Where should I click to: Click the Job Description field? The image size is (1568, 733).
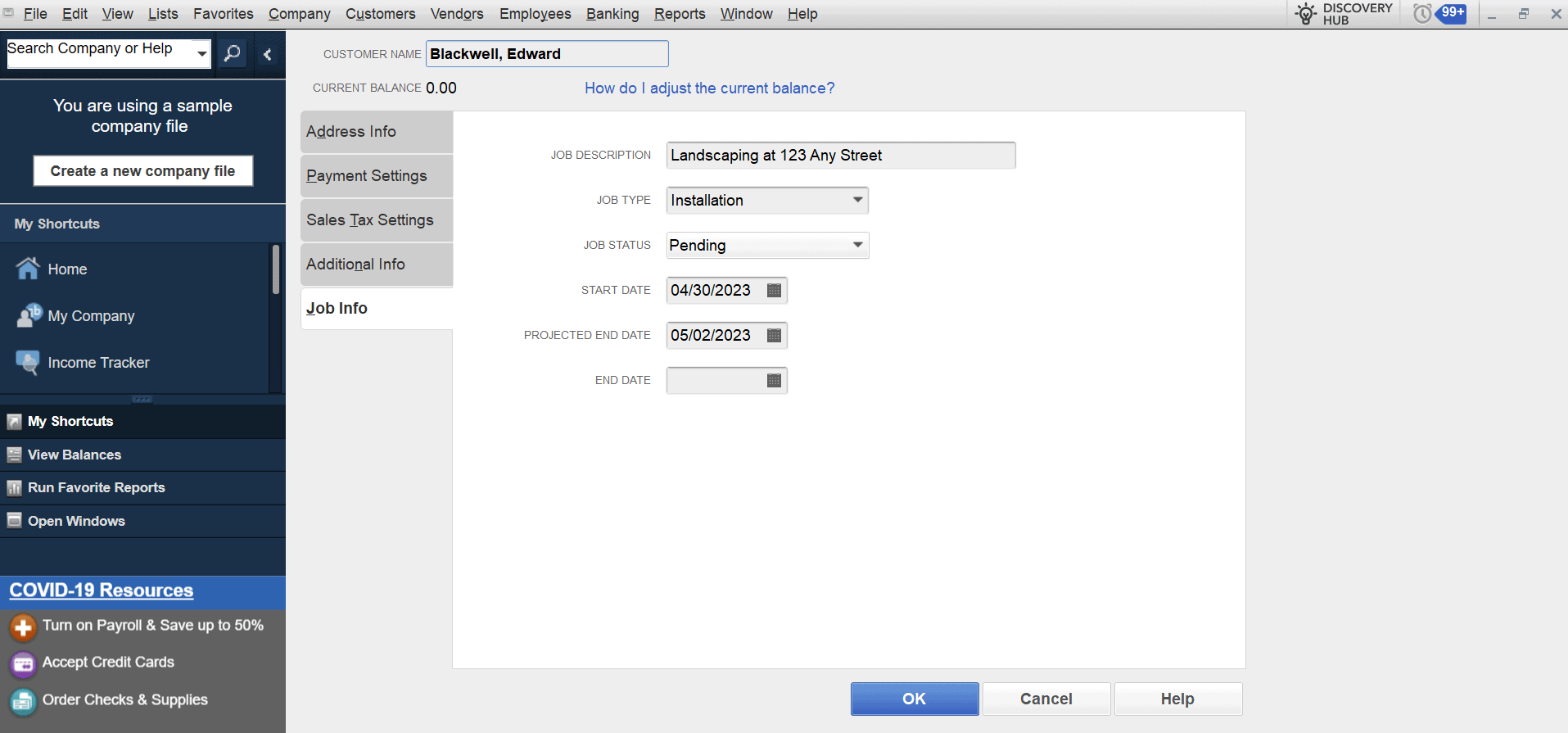click(x=841, y=155)
